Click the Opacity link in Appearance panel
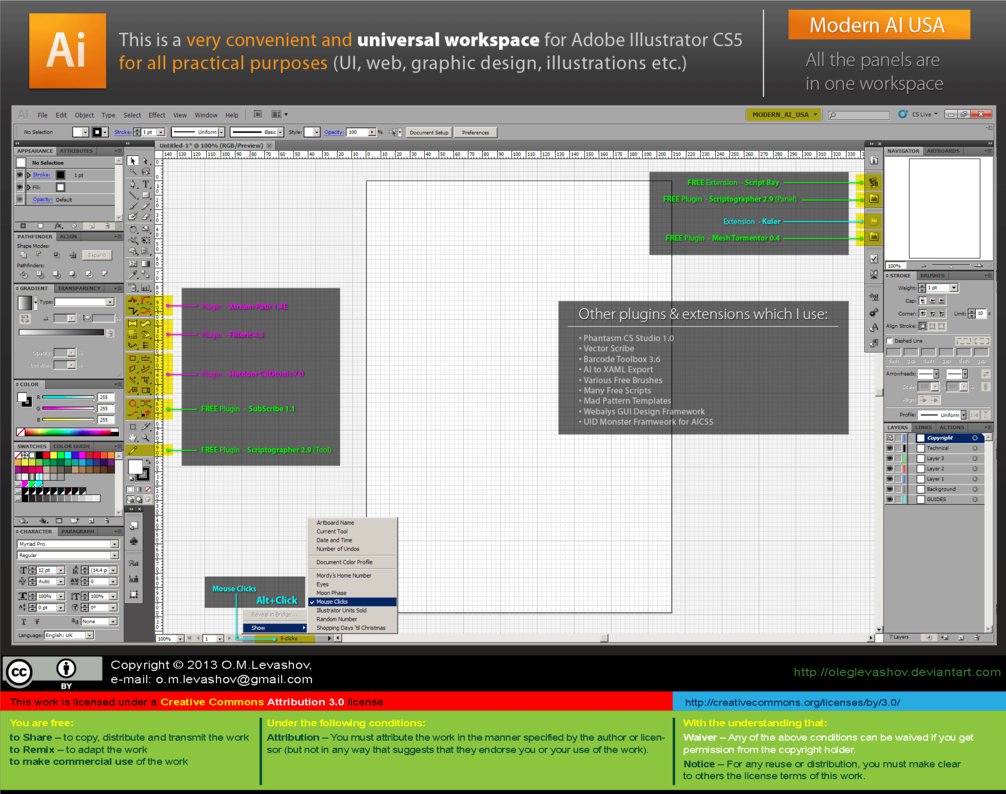Screen dimensions: 1006x794 (x=42, y=199)
